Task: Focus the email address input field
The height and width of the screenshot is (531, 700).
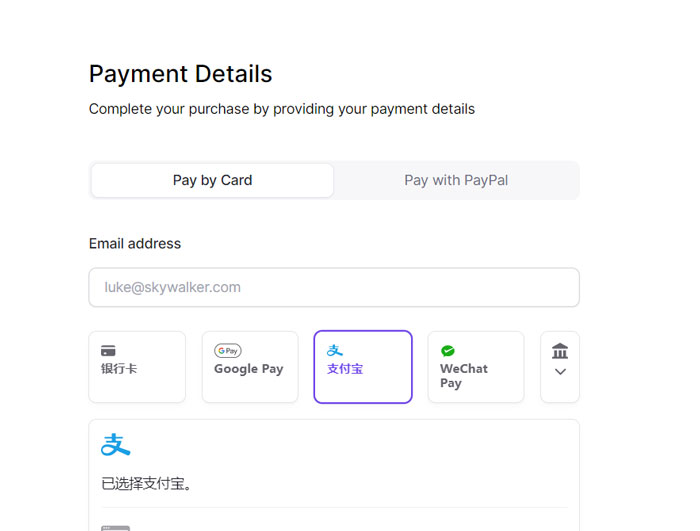Action: click(334, 287)
